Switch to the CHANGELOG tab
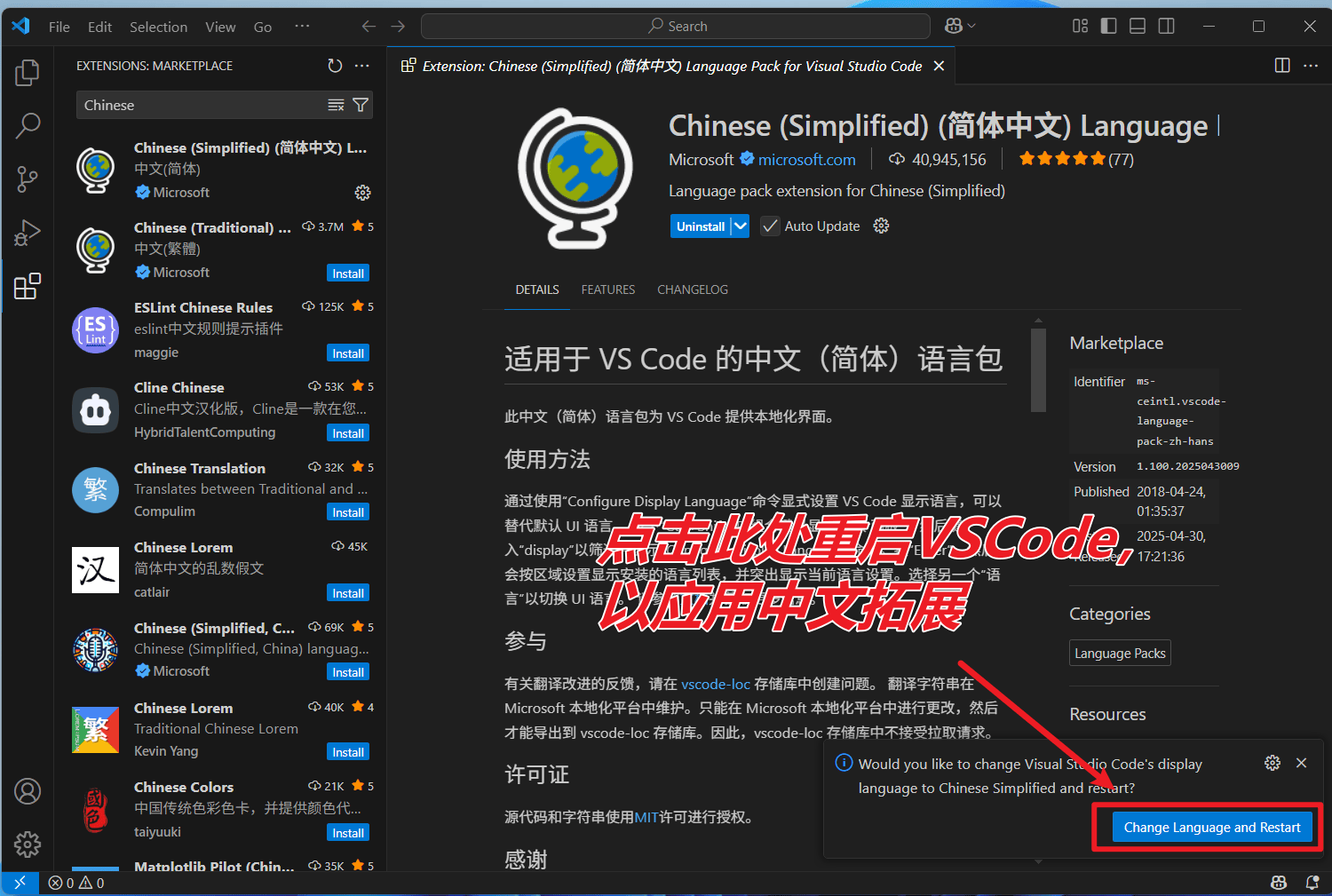1332x896 pixels. [692, 289]
